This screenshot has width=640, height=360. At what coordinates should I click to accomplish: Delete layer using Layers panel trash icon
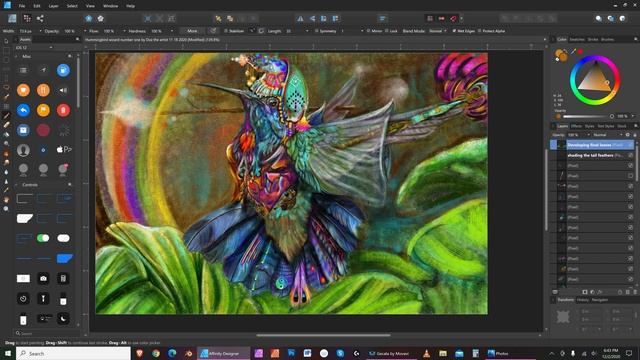point(635,292)
